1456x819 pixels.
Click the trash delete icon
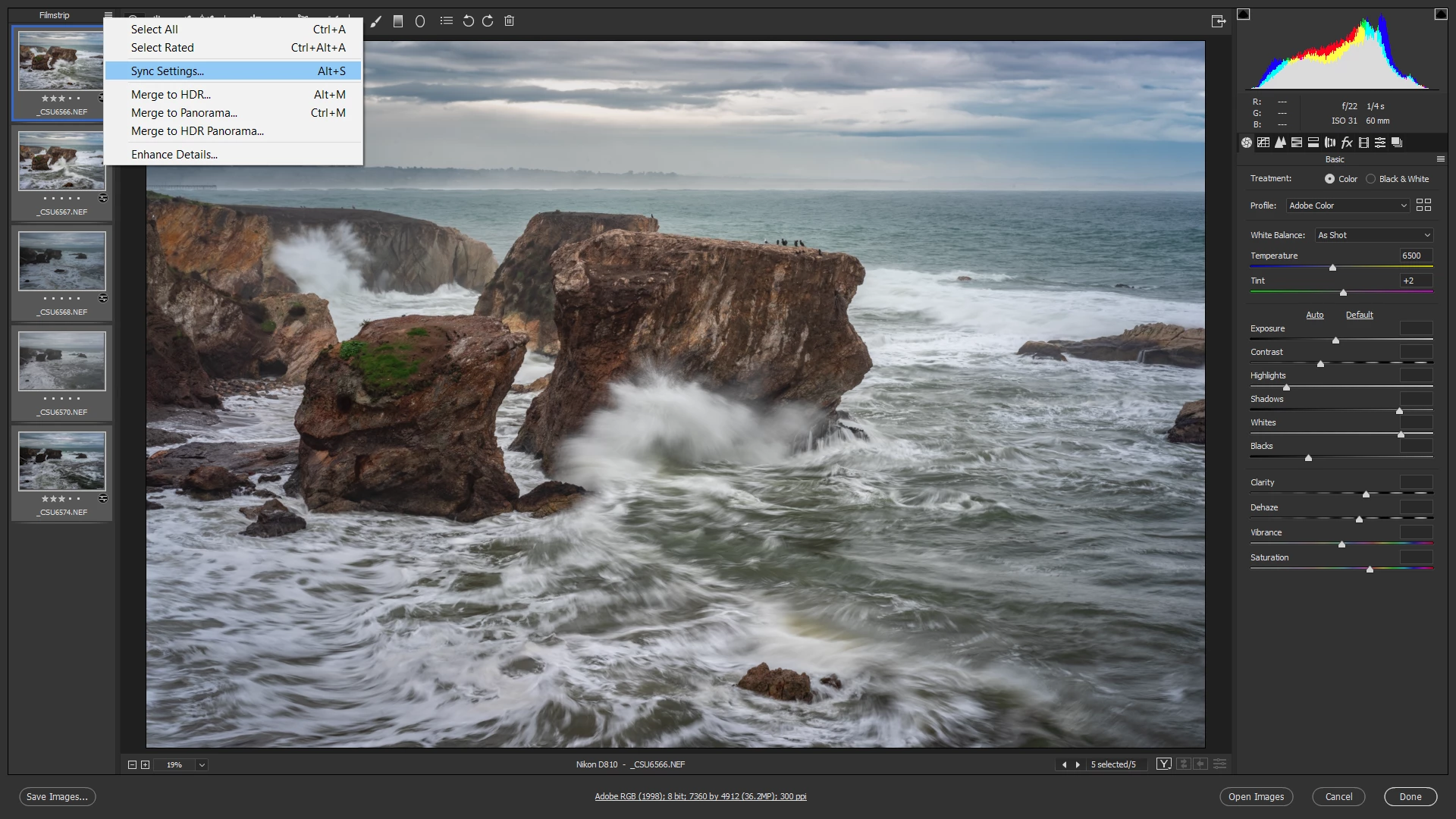[510, 21]
